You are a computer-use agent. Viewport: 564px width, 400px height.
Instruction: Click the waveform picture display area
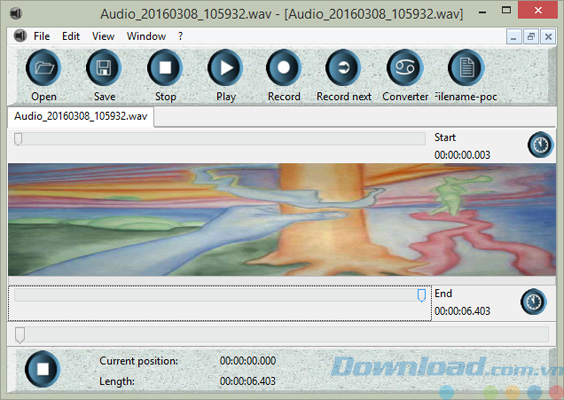(x=282, y=220)
